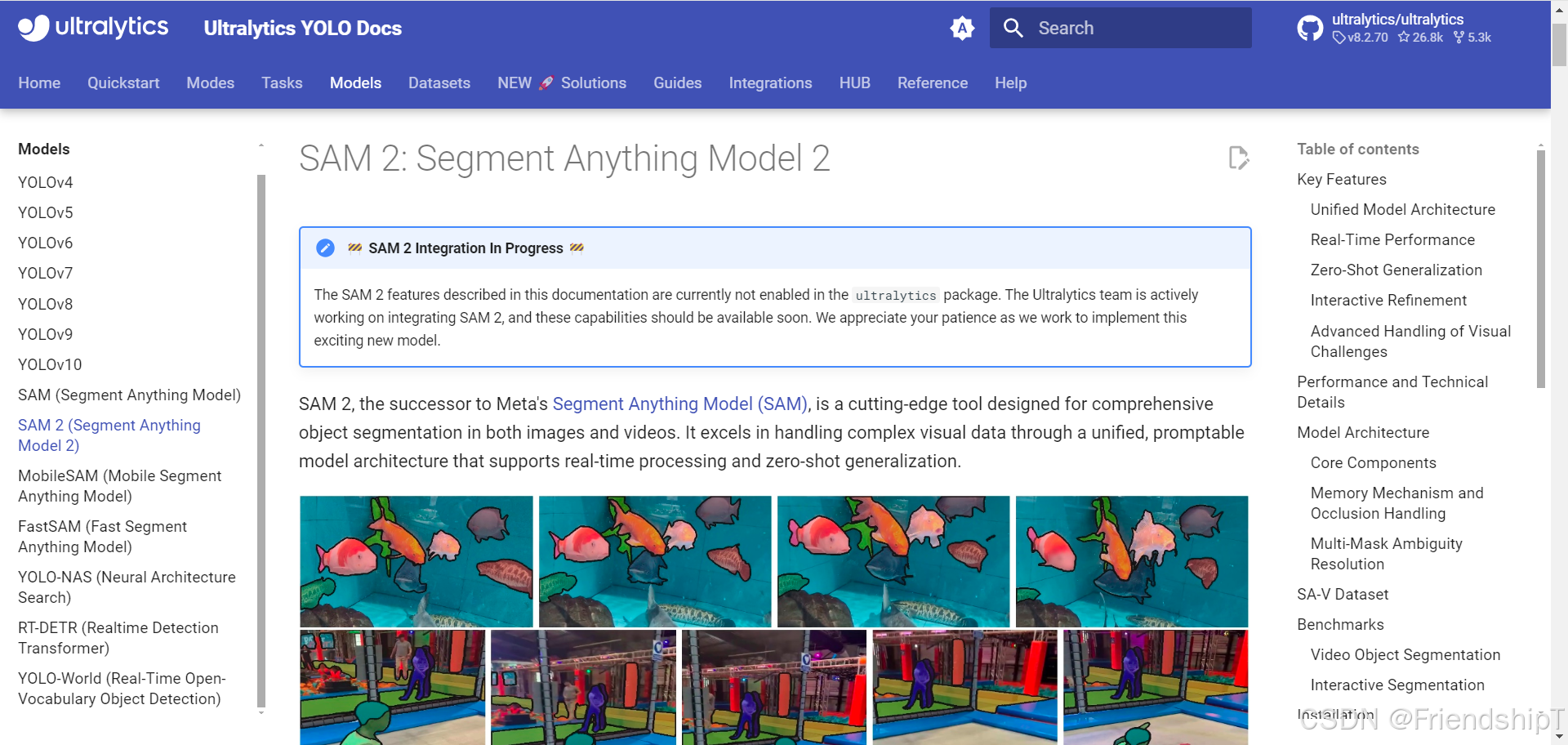This screenshot has height=745, width=1568.
Task: Open the Guides navigation menu
Action: click(x=677, y=83)
